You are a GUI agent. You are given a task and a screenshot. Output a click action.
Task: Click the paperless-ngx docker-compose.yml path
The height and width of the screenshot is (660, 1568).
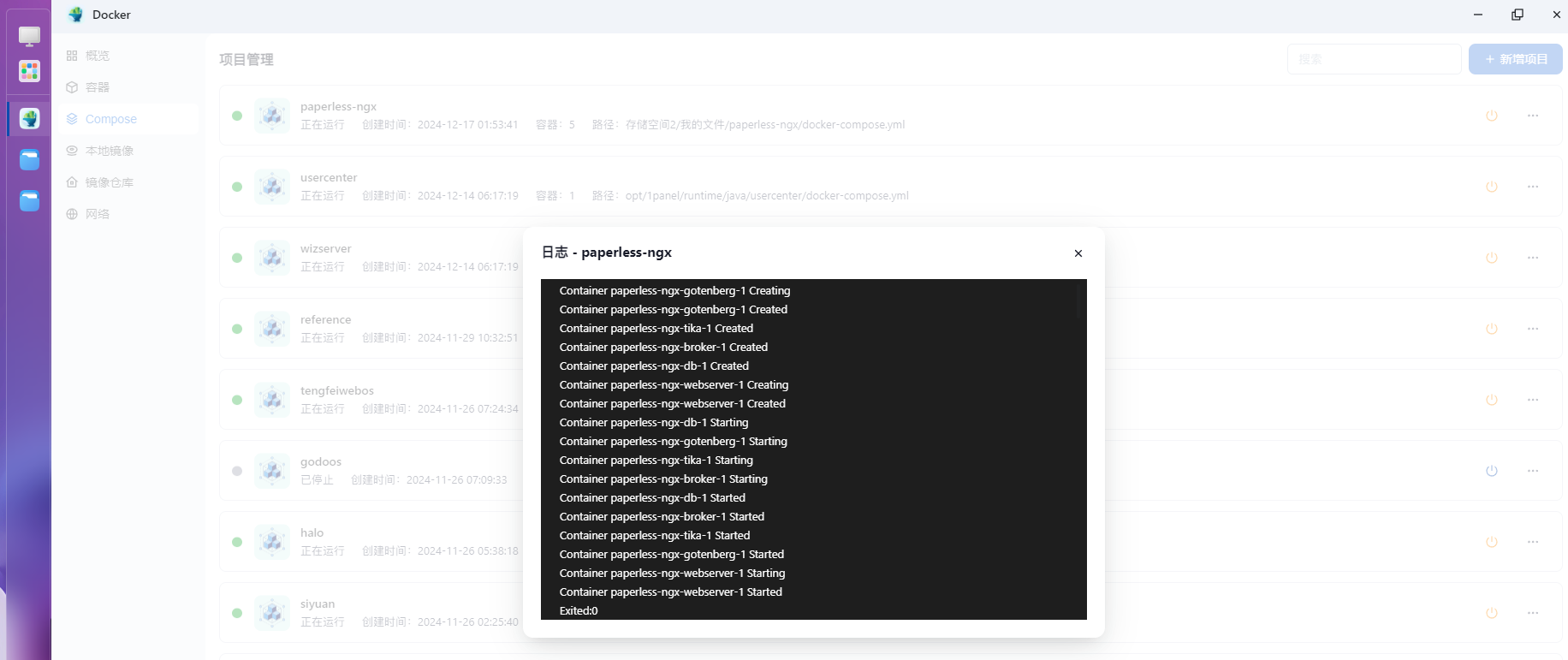point(765,125)
